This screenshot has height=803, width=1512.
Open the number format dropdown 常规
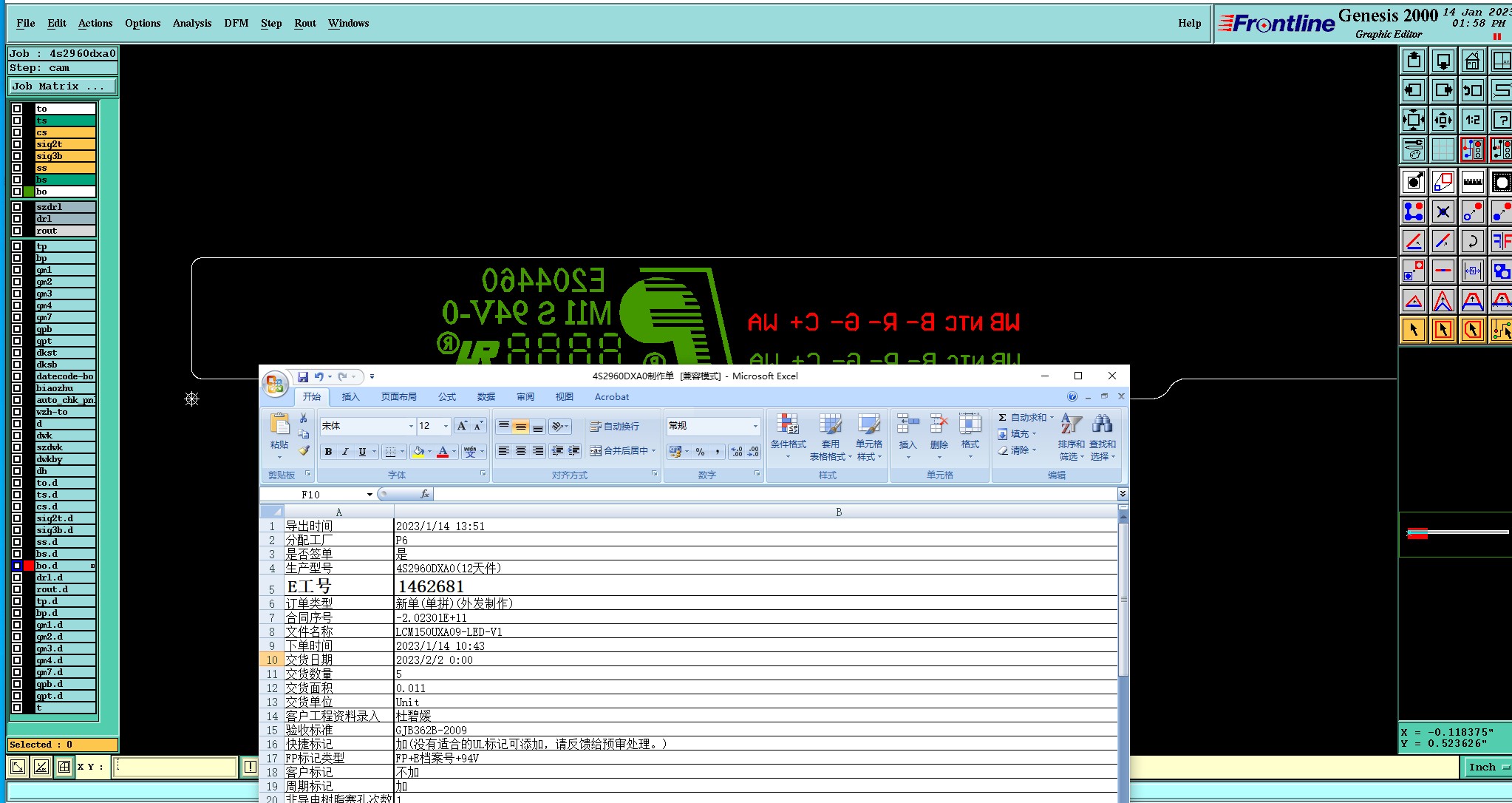click(x=755, y=426)
